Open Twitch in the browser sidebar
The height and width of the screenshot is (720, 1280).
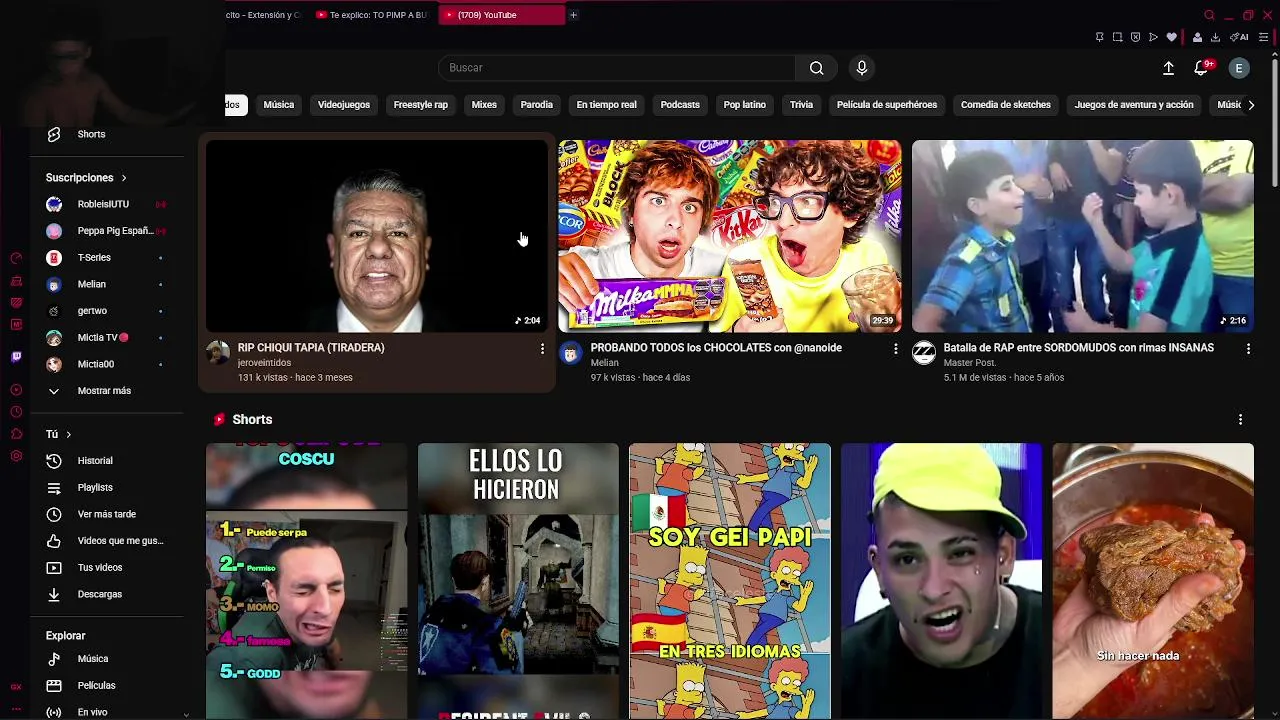16,356
